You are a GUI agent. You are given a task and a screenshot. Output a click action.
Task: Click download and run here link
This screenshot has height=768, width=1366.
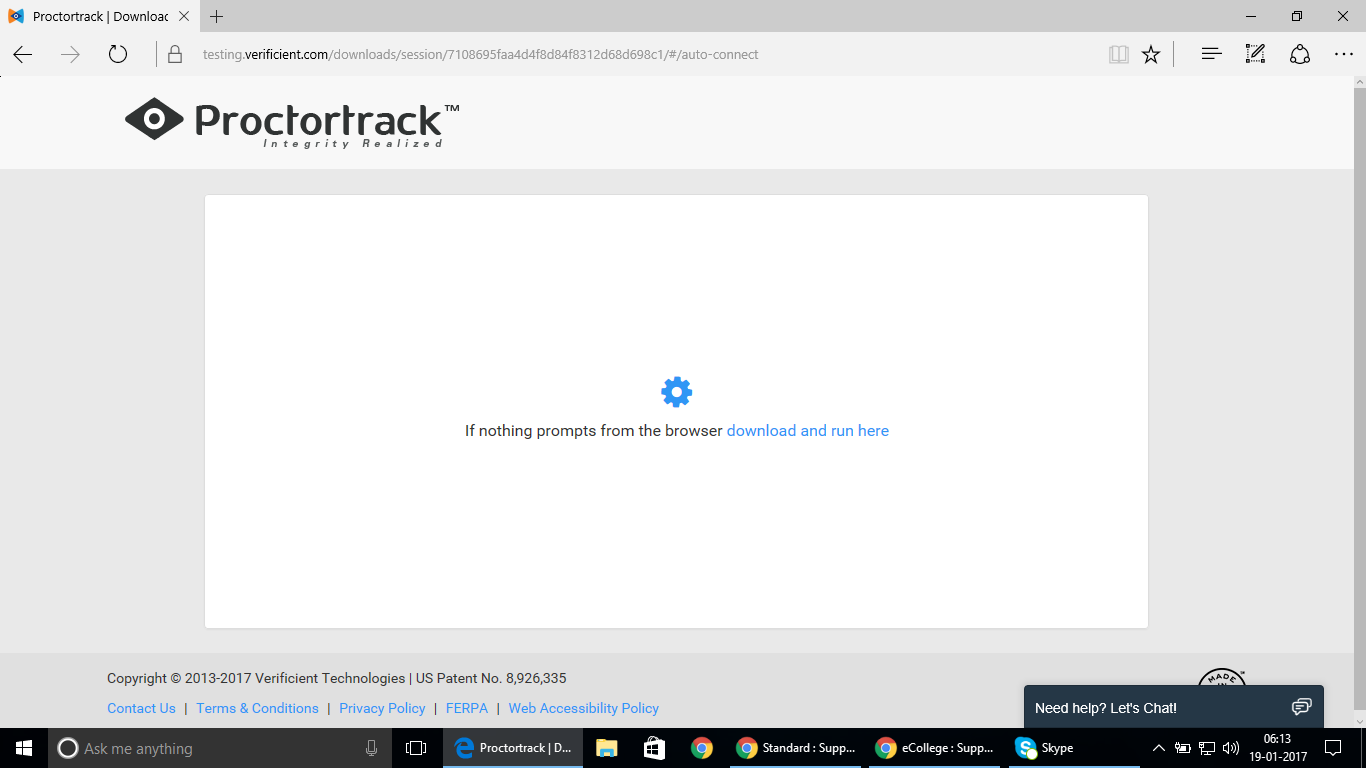[808, 431]
